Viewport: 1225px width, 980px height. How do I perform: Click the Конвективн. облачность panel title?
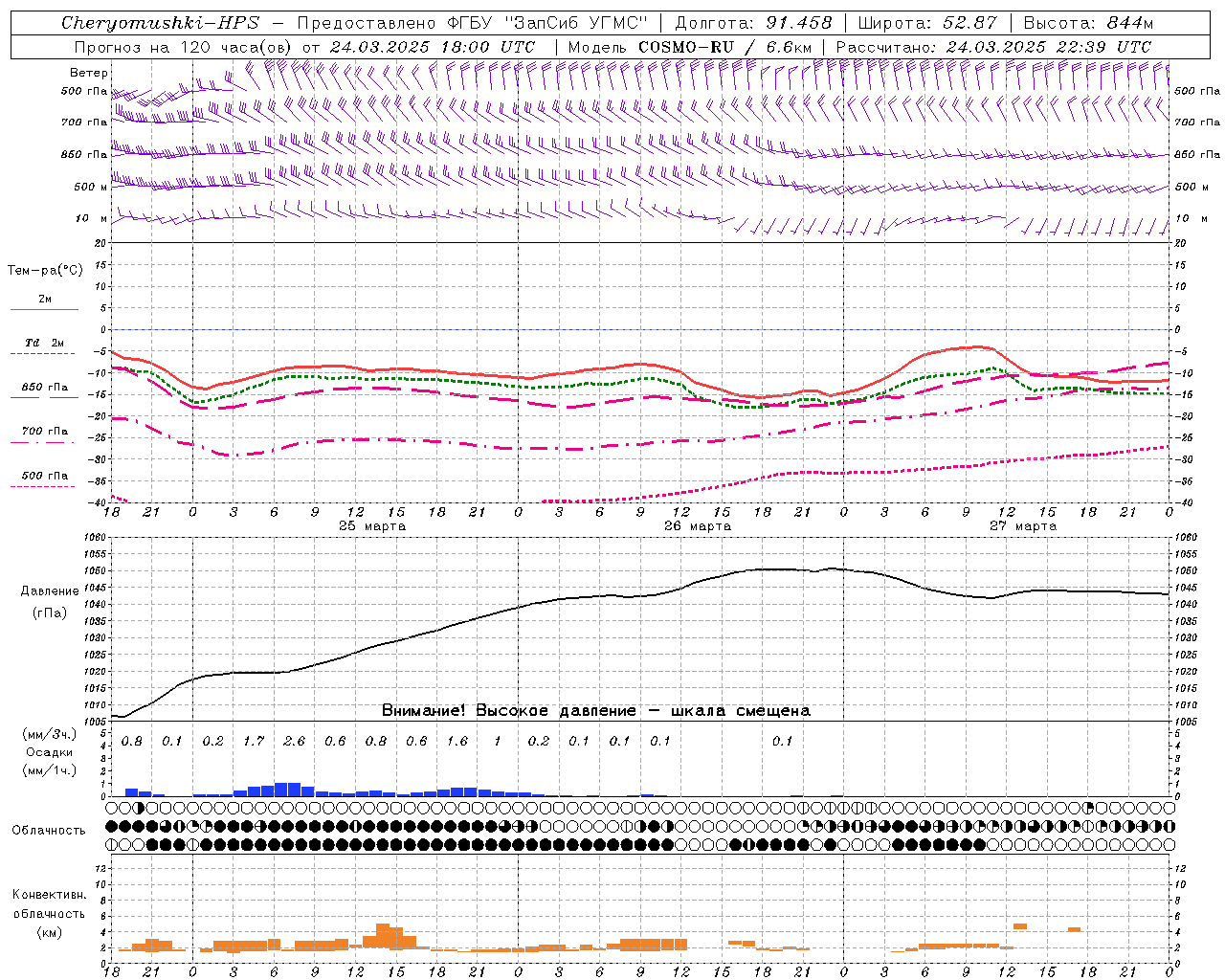[x=49, y=904]
